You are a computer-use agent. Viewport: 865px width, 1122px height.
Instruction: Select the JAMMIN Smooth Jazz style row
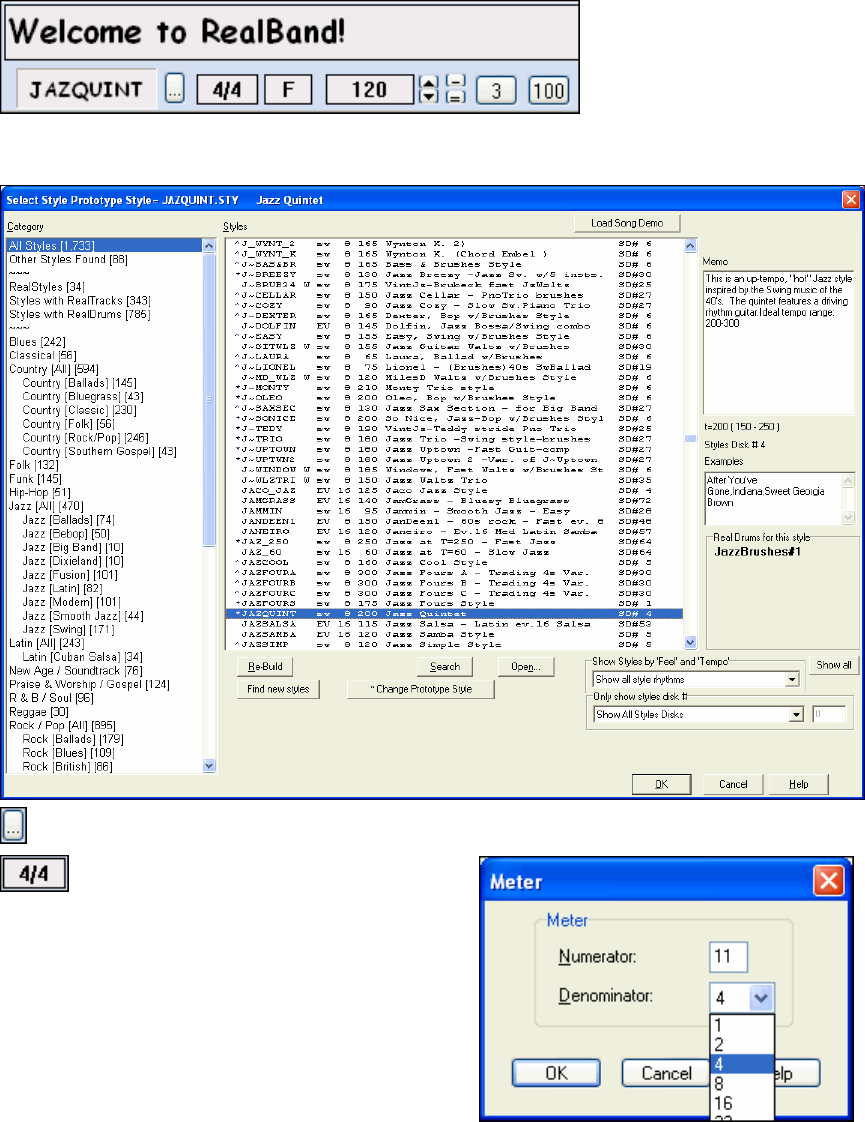click(x=454, y=511)
